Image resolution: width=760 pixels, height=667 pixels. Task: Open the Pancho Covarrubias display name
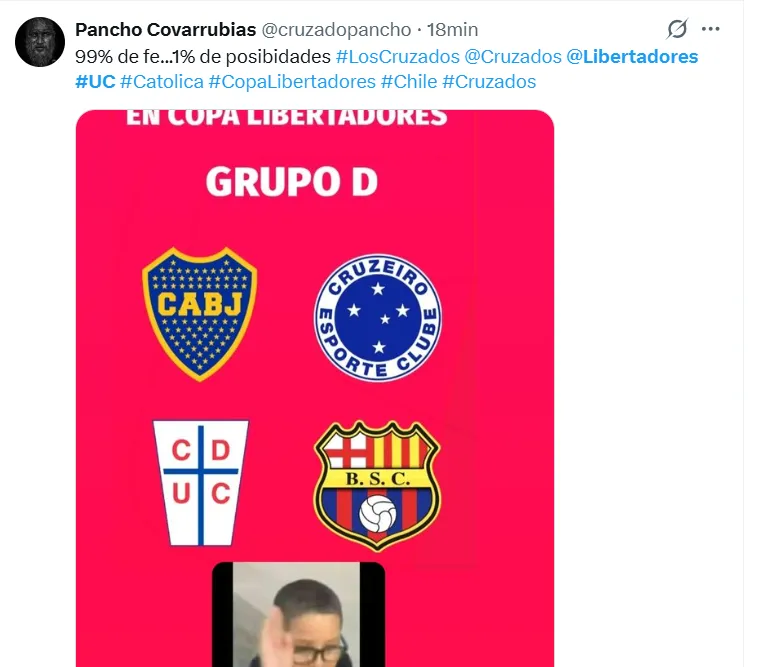point(165,30)
